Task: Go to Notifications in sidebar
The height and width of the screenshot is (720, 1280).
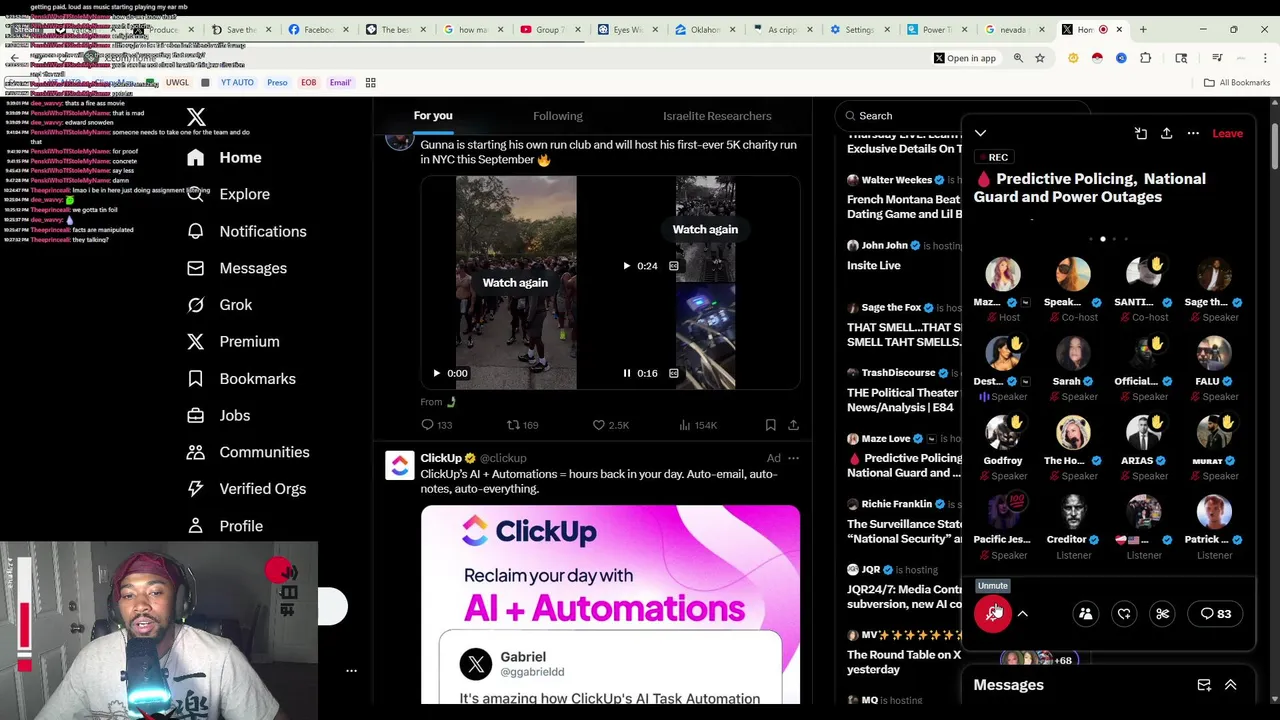Action: [247, 231]
